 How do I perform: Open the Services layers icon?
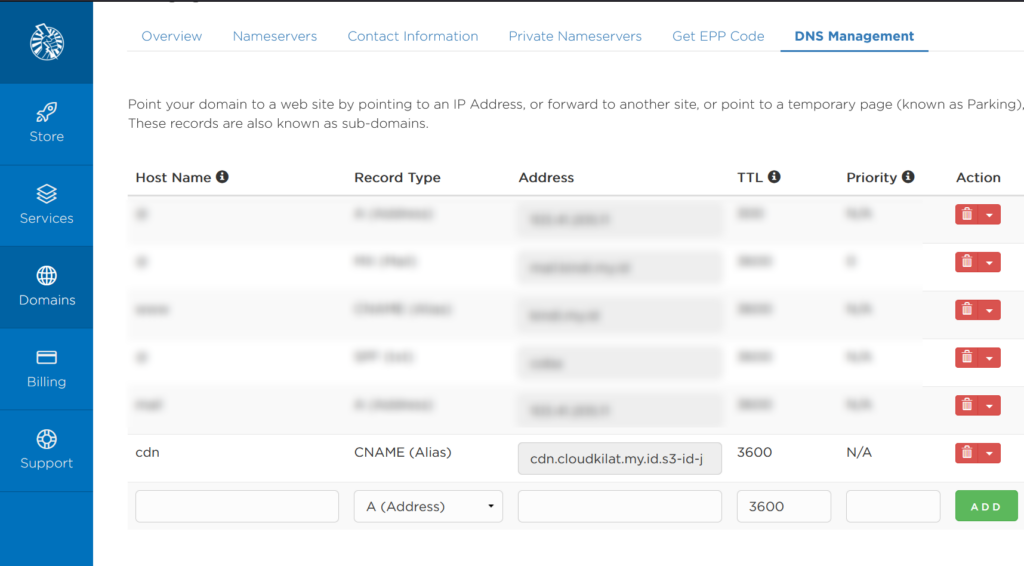pos(46,193)
